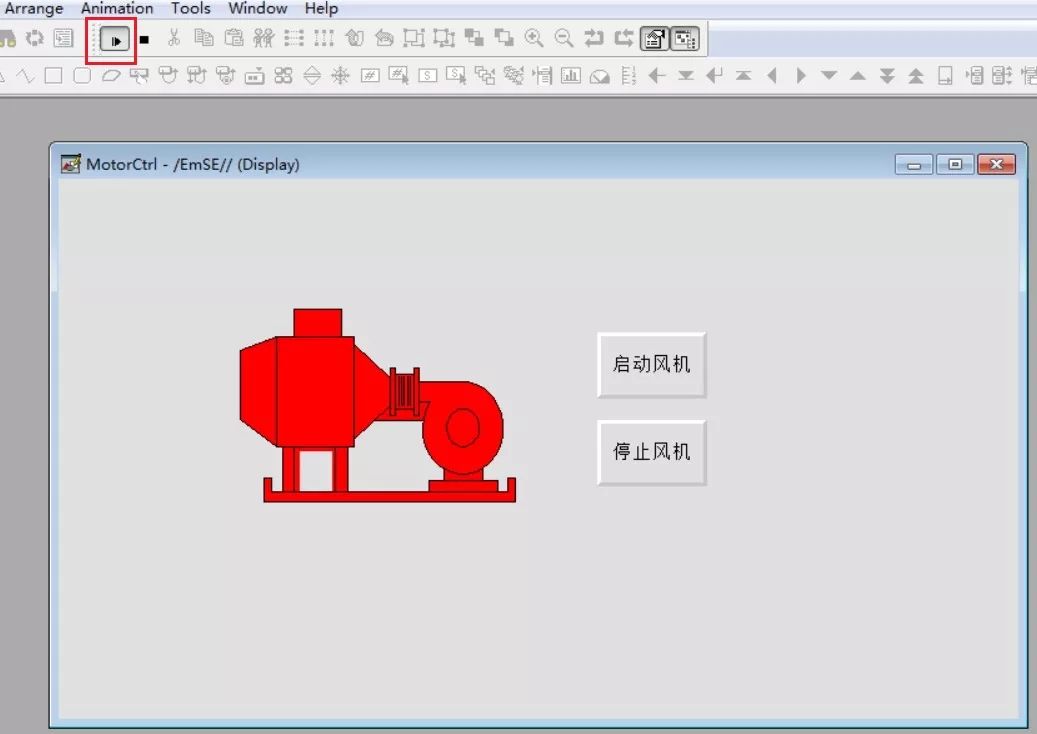Click the Zoom In magnifier icon
Viewport: 1037px width, 734px height.
(534, 38)
